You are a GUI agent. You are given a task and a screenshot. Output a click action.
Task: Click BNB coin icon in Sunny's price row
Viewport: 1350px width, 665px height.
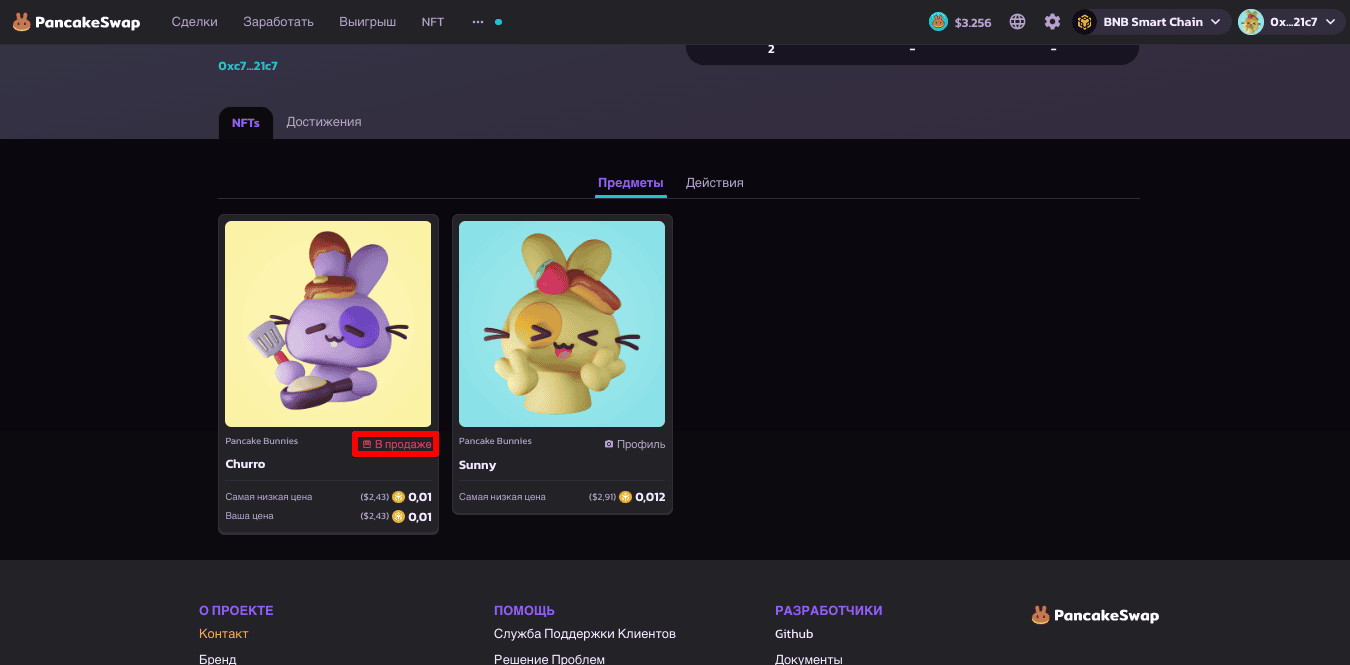pyautogui.click(x=626, y=497)
